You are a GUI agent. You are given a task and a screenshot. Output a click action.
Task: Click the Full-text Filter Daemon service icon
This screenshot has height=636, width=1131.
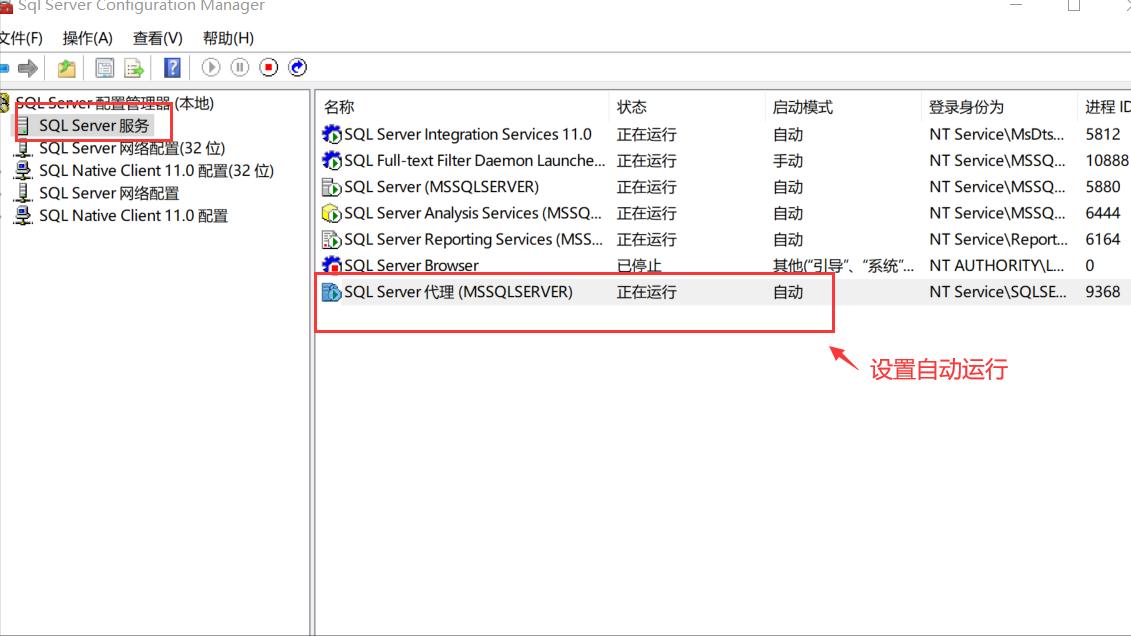pos(331,160)
